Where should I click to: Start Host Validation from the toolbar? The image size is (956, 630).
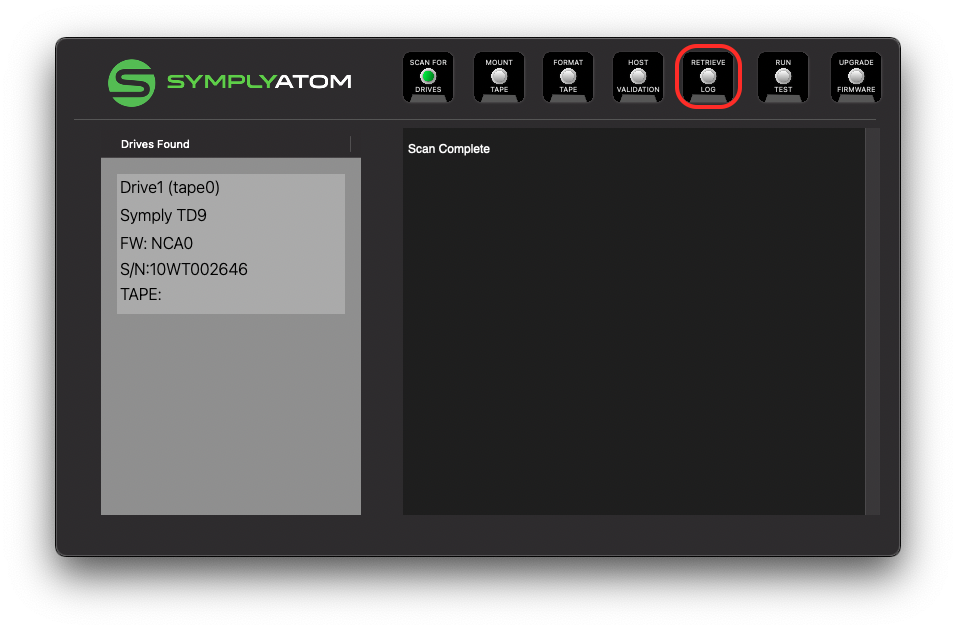pyautogui.click(x=638, y=77)
